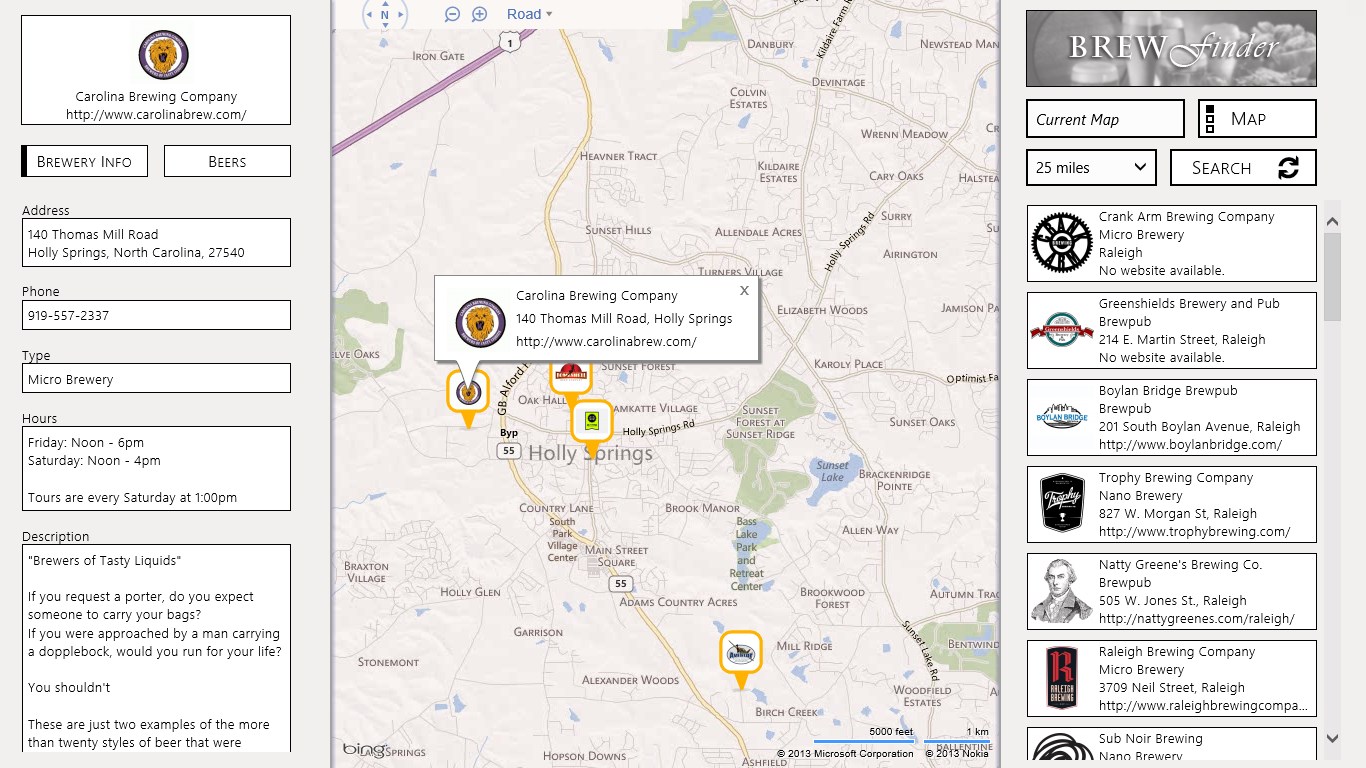This screenshot has height=768, width=1366.
Task: Click the refresh arrows icon in Search
Action: (x=1288, y=168)
